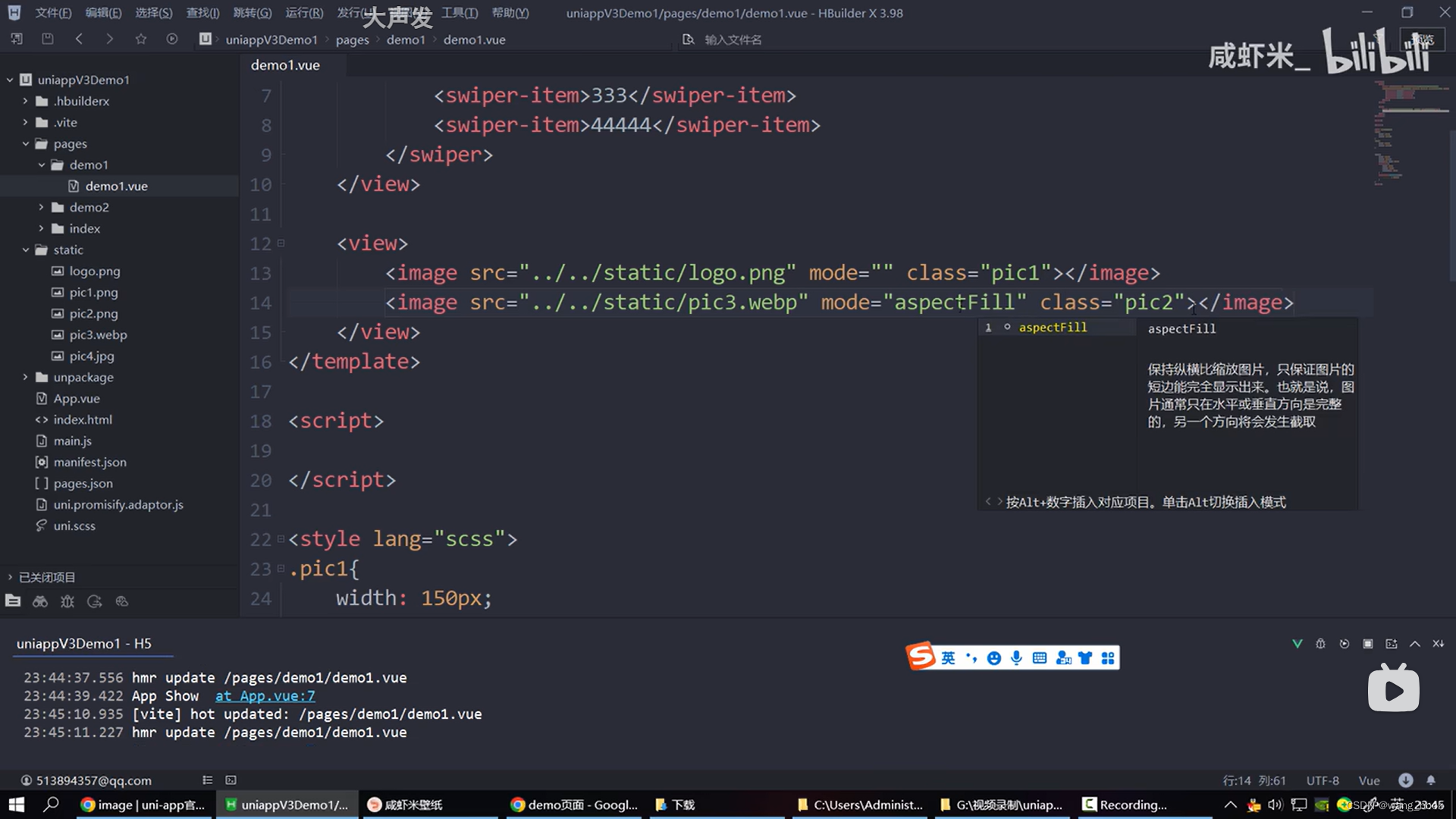Click the save file toolbar icon

pyautogui.click(x=48, y=39)
